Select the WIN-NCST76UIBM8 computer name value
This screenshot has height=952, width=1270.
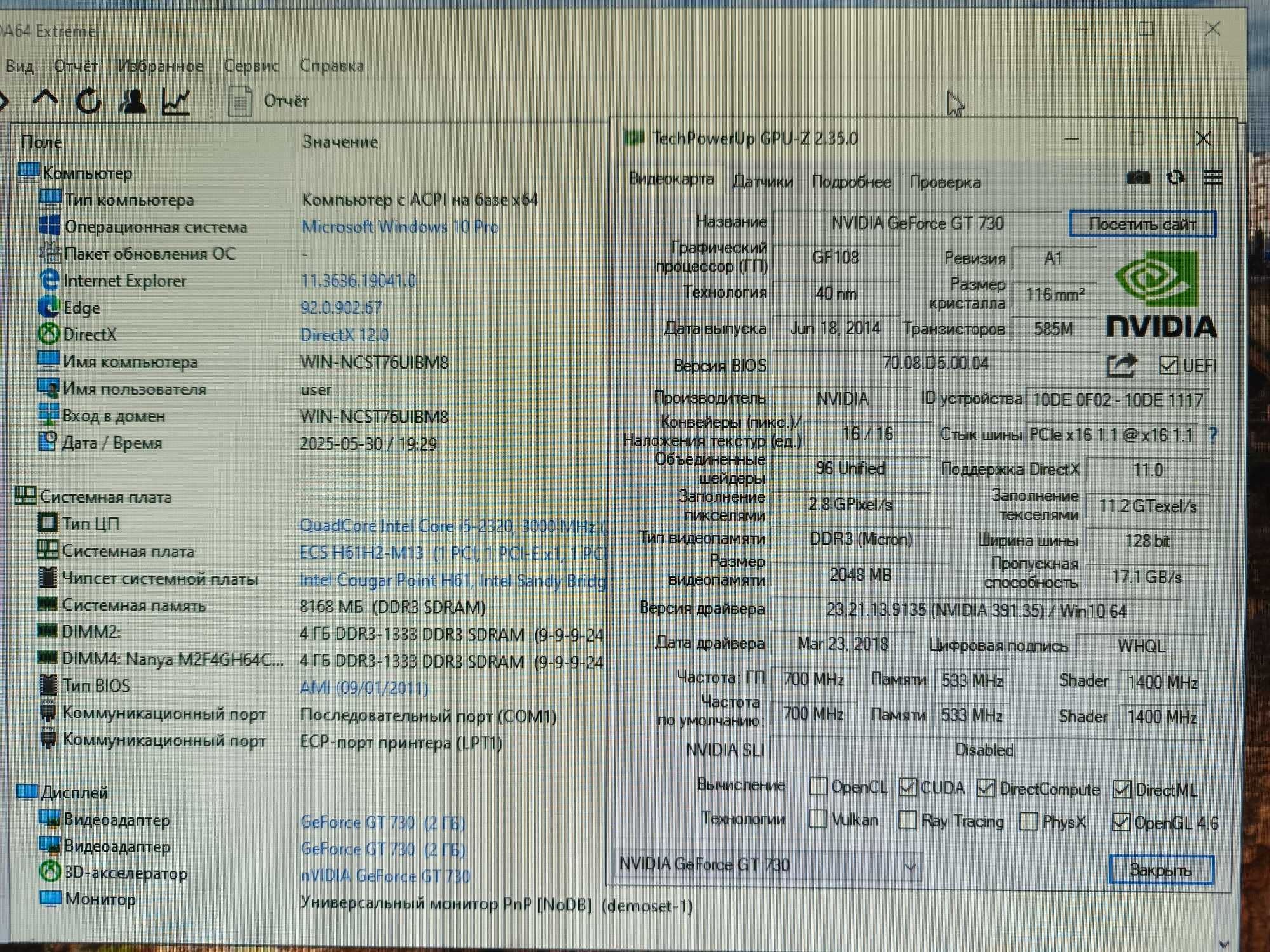point(374,362)
